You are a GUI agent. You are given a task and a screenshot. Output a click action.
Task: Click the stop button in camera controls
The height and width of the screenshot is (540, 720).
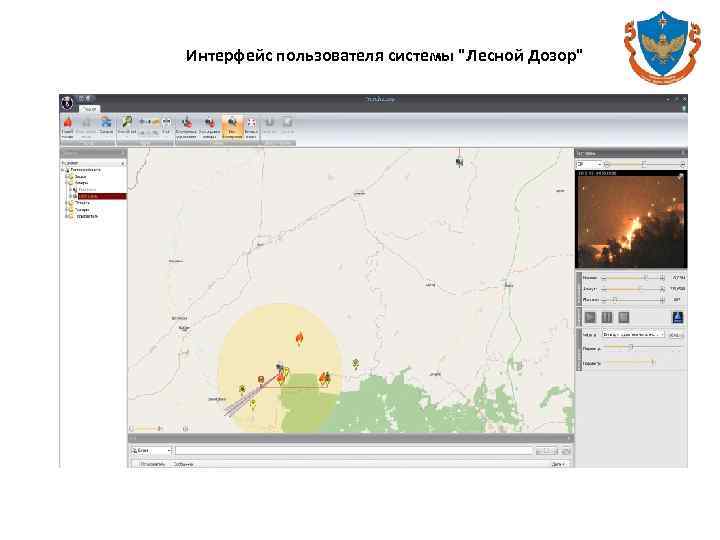click(x=624, y=317)
